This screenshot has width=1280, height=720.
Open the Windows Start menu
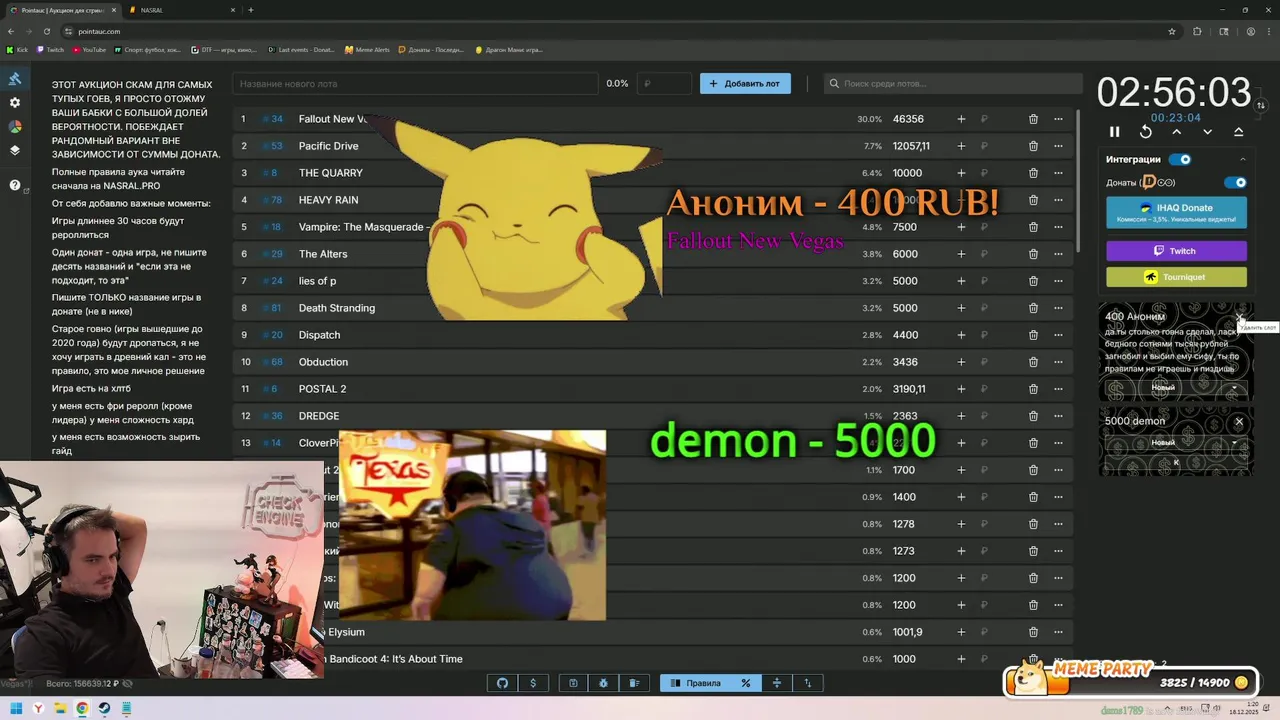[17, 709]
